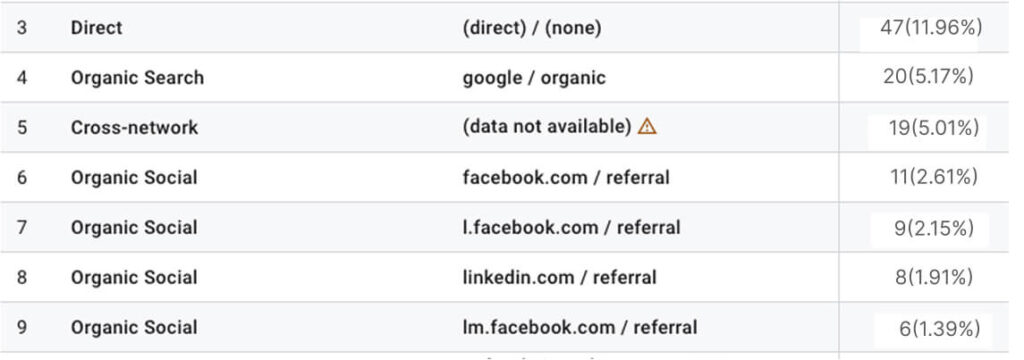Click the Organic Search channel label
This screenshot has width=1024, height=360.
pos(137,77)
